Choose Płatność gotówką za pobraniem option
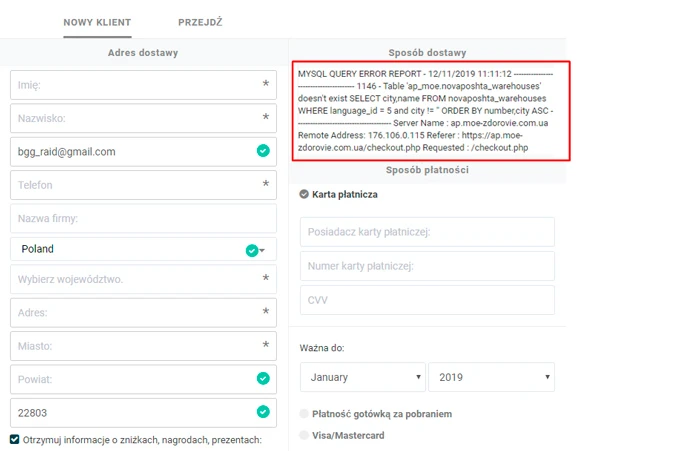Image resolution: width=680 pixels, height=451 pixels. click(305, 414)
